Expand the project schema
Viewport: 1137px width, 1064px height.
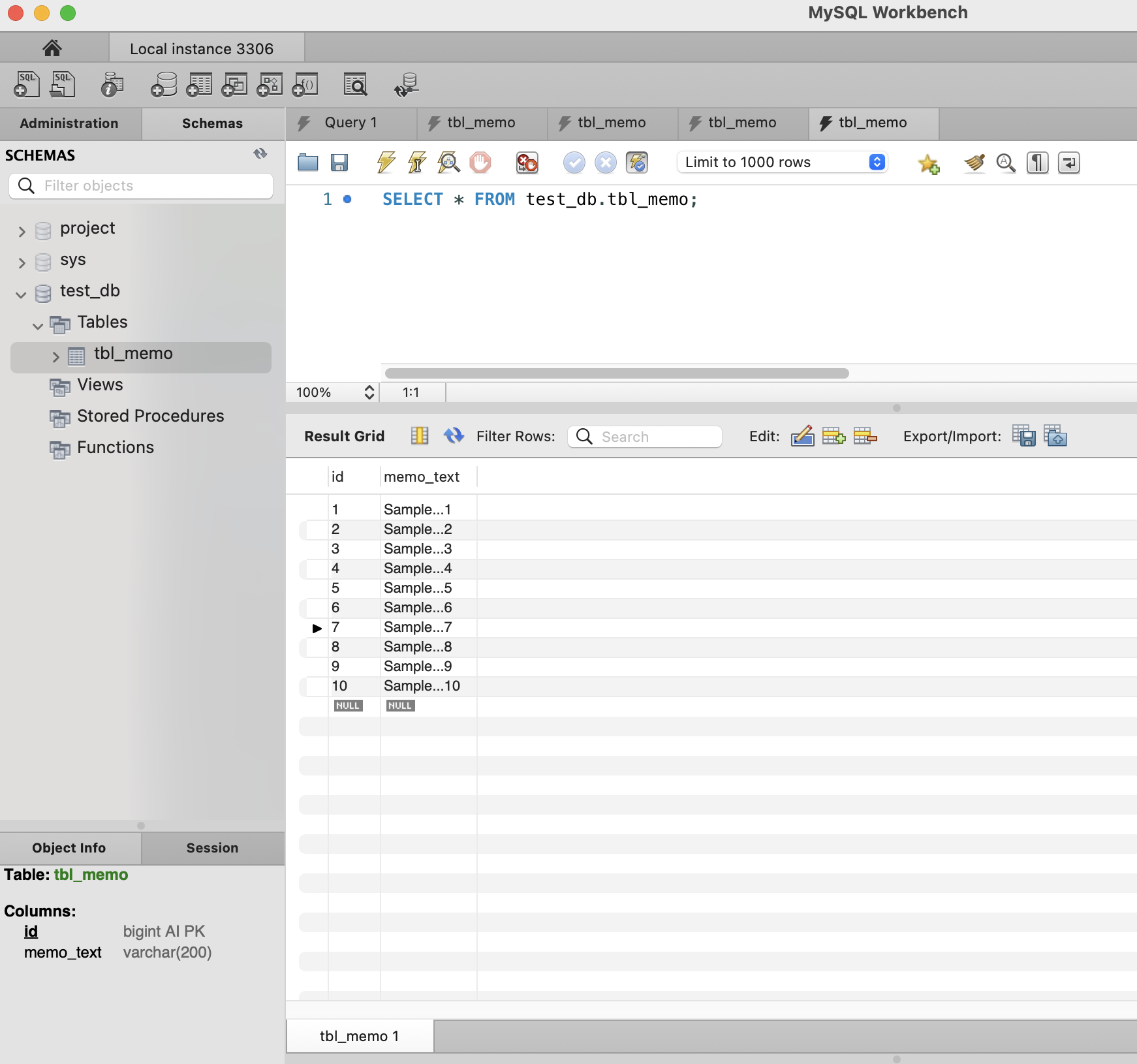pos(22,231)
